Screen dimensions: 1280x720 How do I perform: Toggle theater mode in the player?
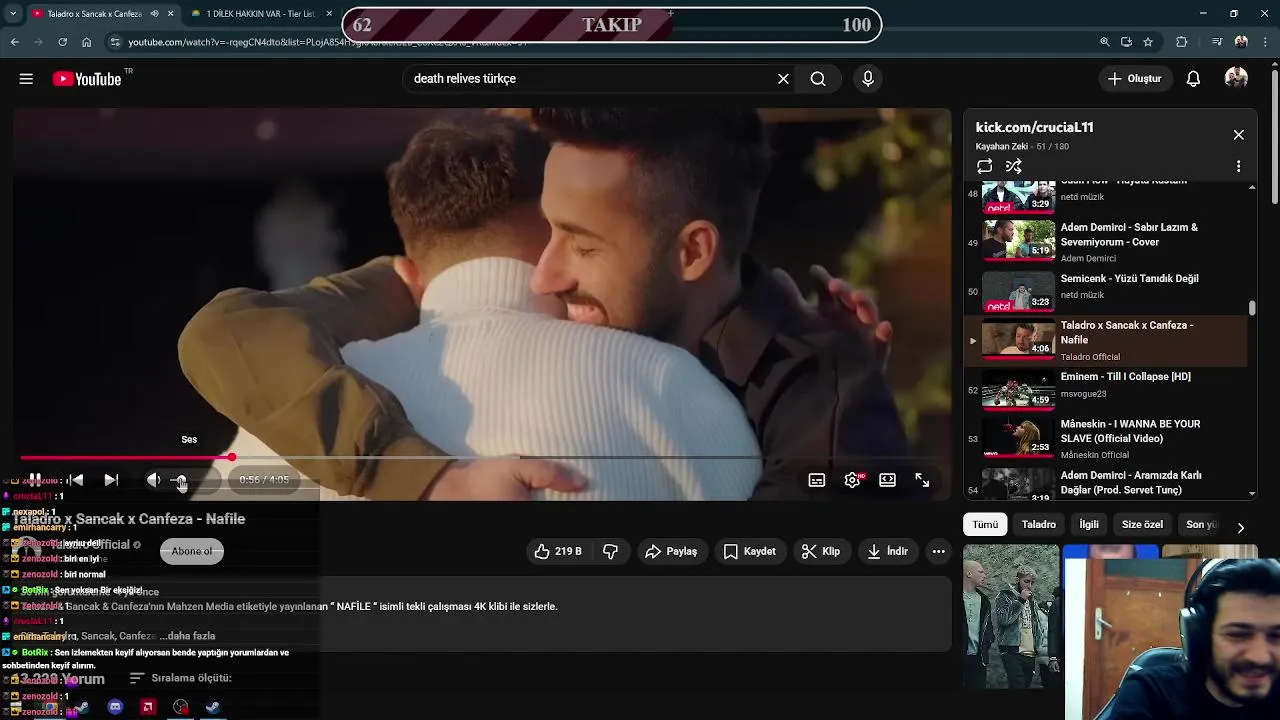887,480
